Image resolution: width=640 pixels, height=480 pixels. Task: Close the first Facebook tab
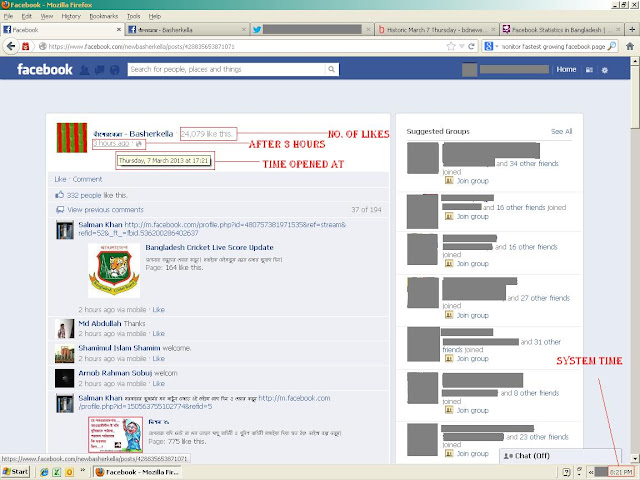pyautogui.click(x=119, y=29)
